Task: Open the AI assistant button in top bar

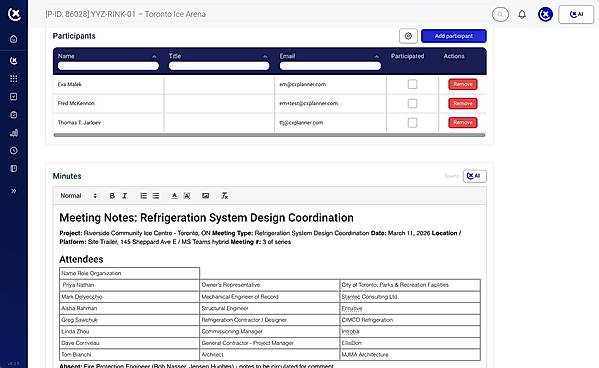Action: [576, 15]
